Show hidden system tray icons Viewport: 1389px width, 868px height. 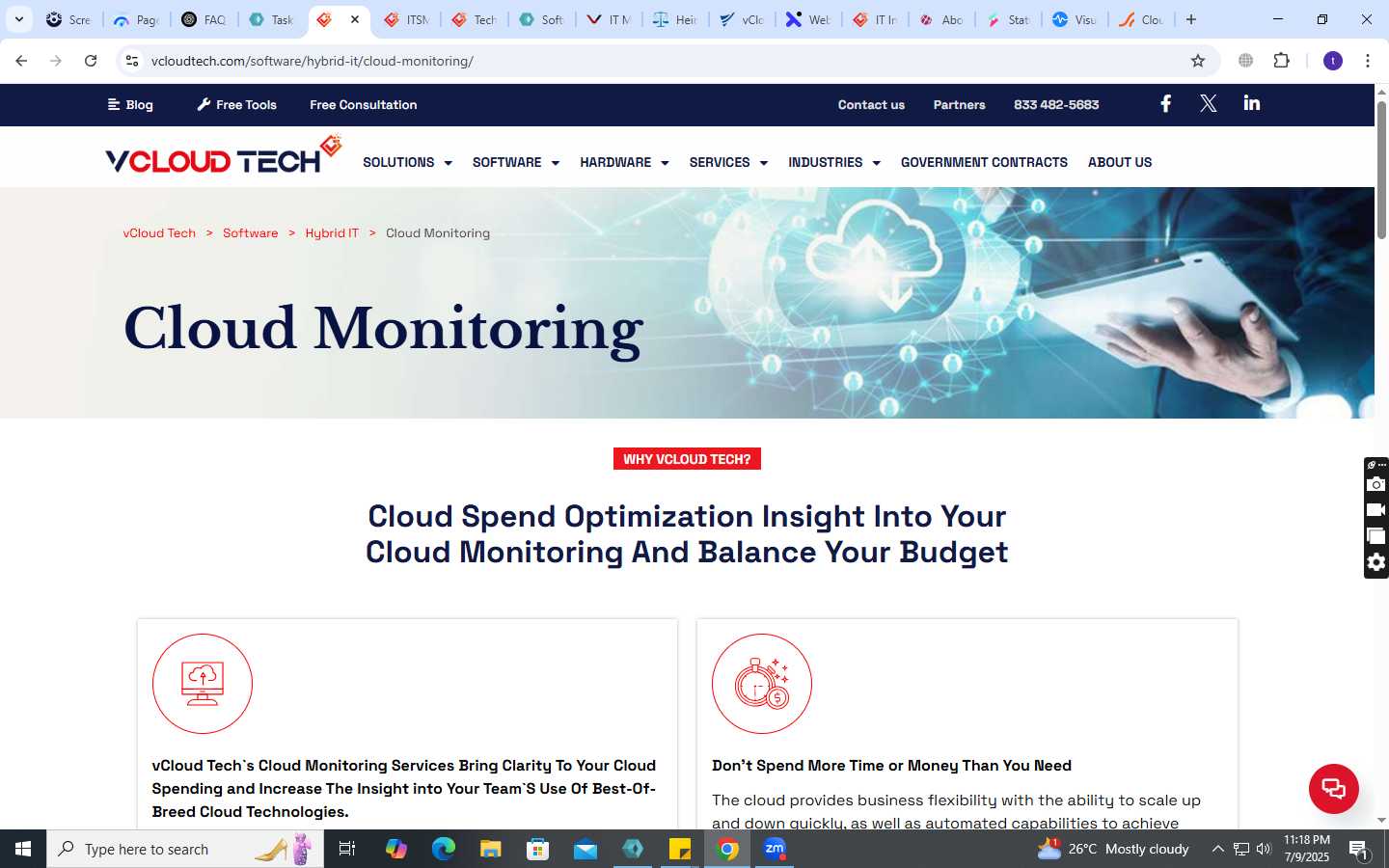click(x=1217, y=849)
